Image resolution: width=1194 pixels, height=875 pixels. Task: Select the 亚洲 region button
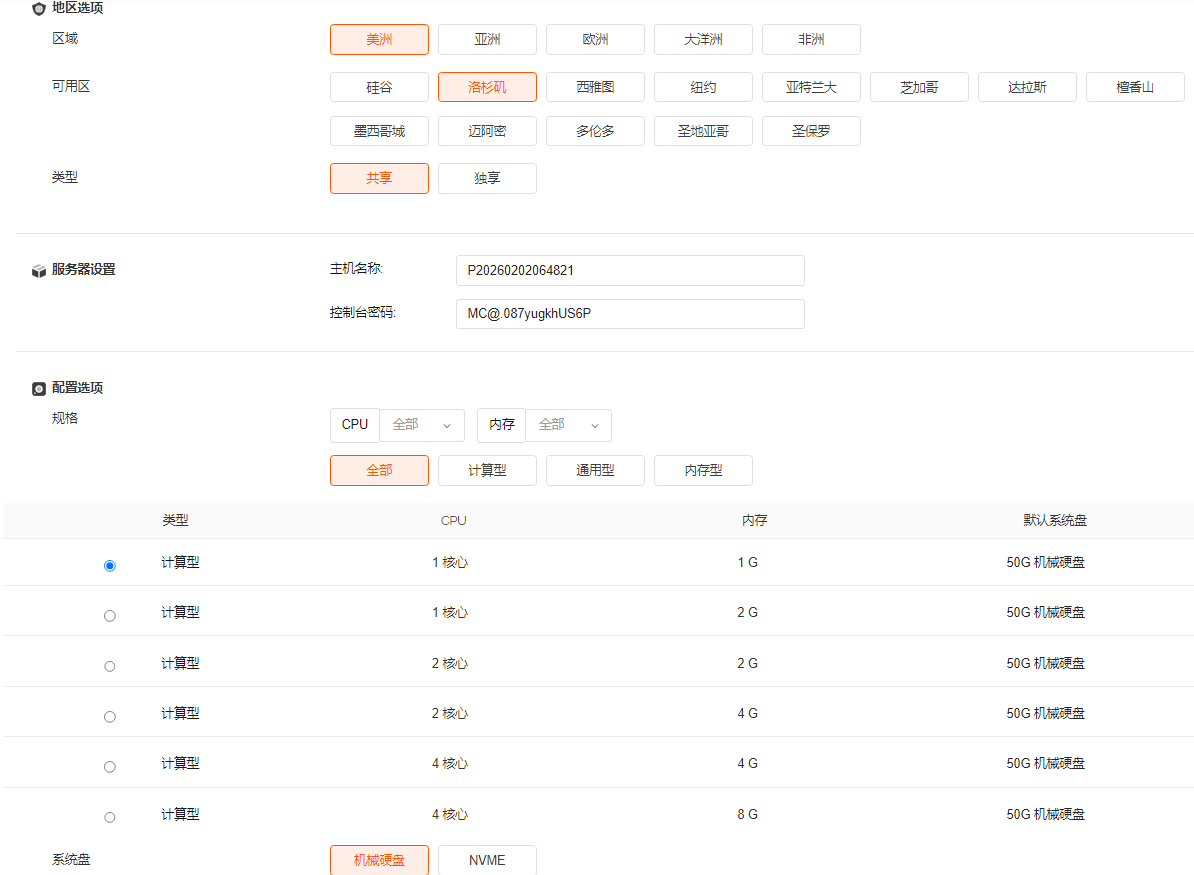[487, 40]
